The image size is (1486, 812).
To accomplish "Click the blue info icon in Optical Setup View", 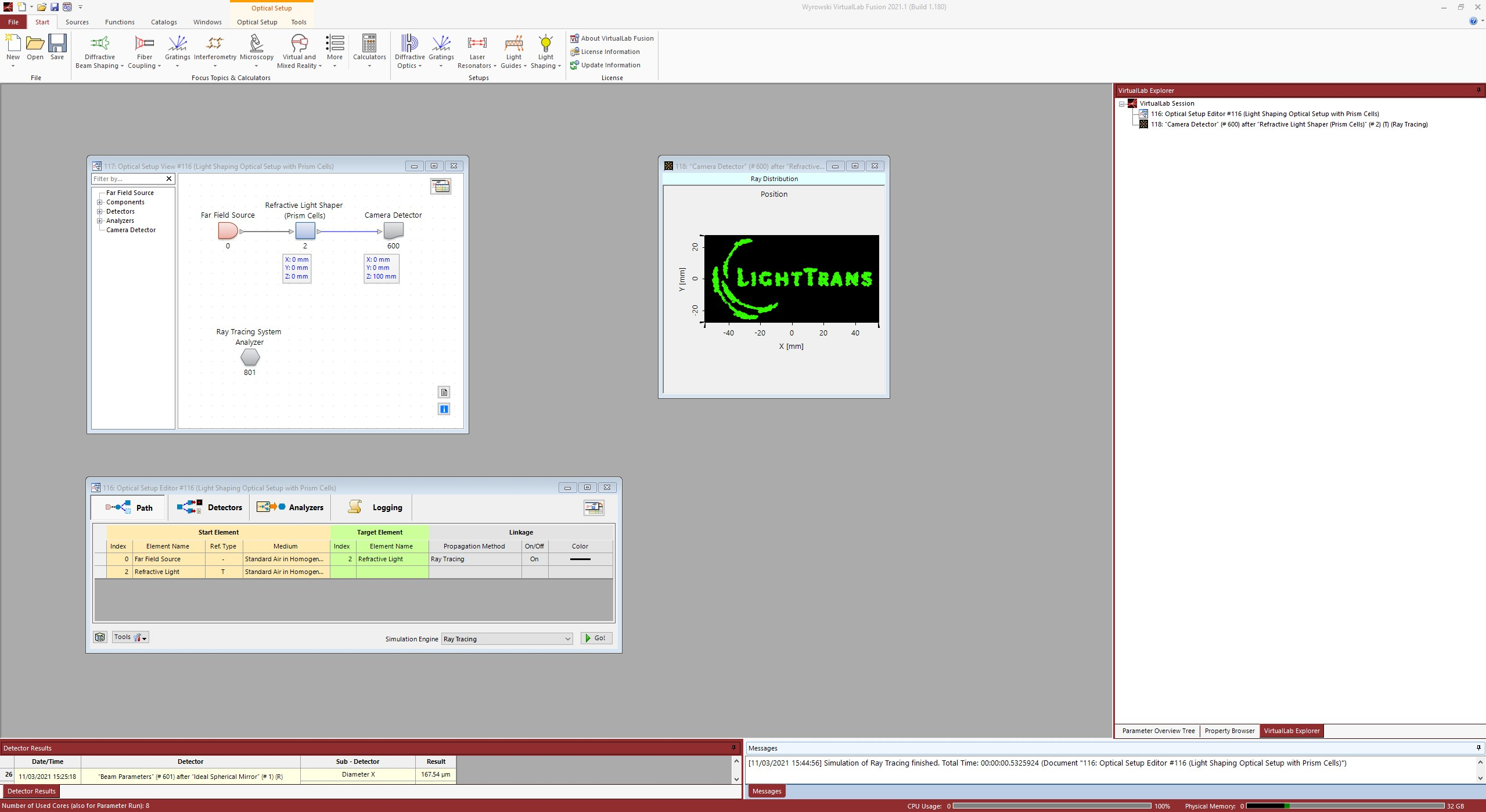I will point(444,409).
